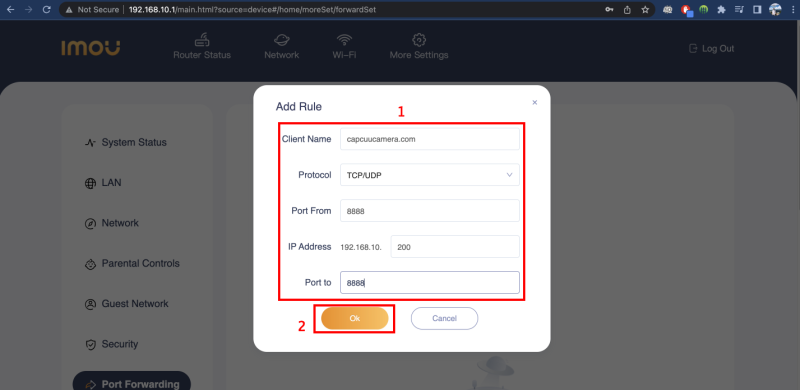Open Wi-Fi settings in top navigation
The image size is (800, 390).
(x=344, y=46)
